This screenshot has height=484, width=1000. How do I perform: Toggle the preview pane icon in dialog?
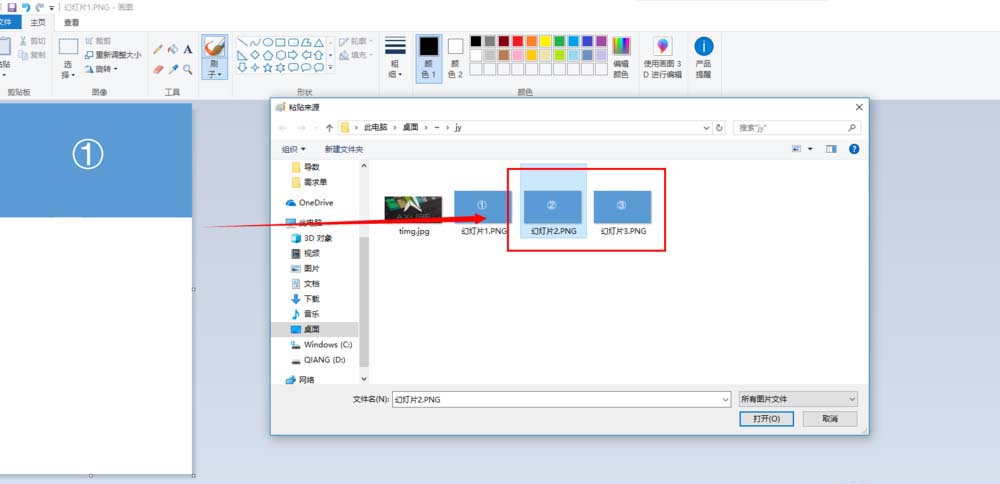tap(831, 149)
